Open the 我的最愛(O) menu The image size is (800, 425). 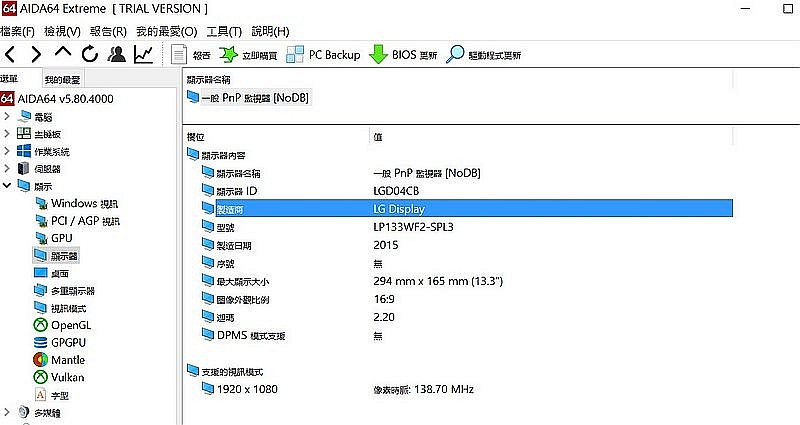(x=166, y=32)
